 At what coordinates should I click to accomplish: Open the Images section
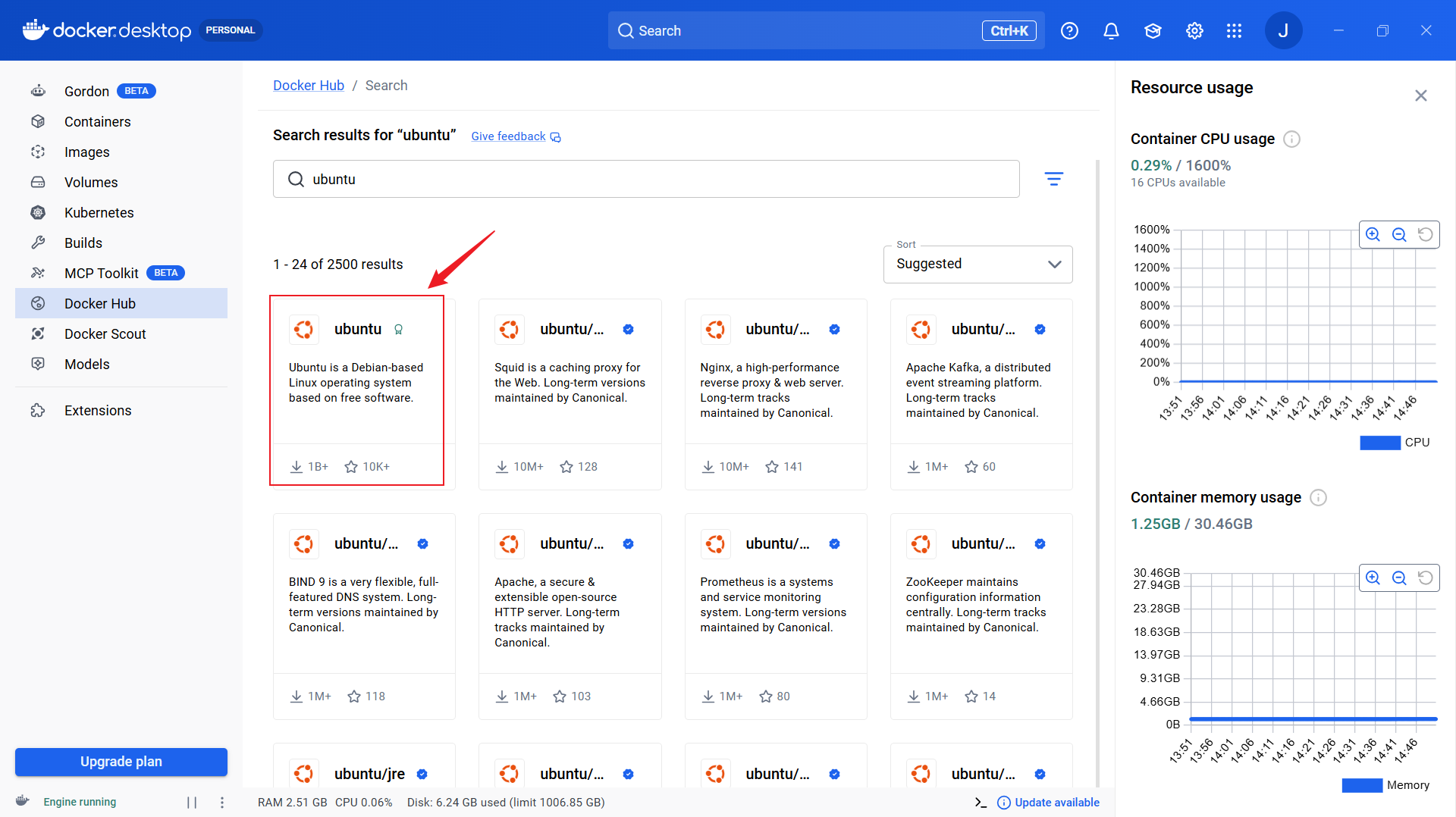tap(121, 152)
